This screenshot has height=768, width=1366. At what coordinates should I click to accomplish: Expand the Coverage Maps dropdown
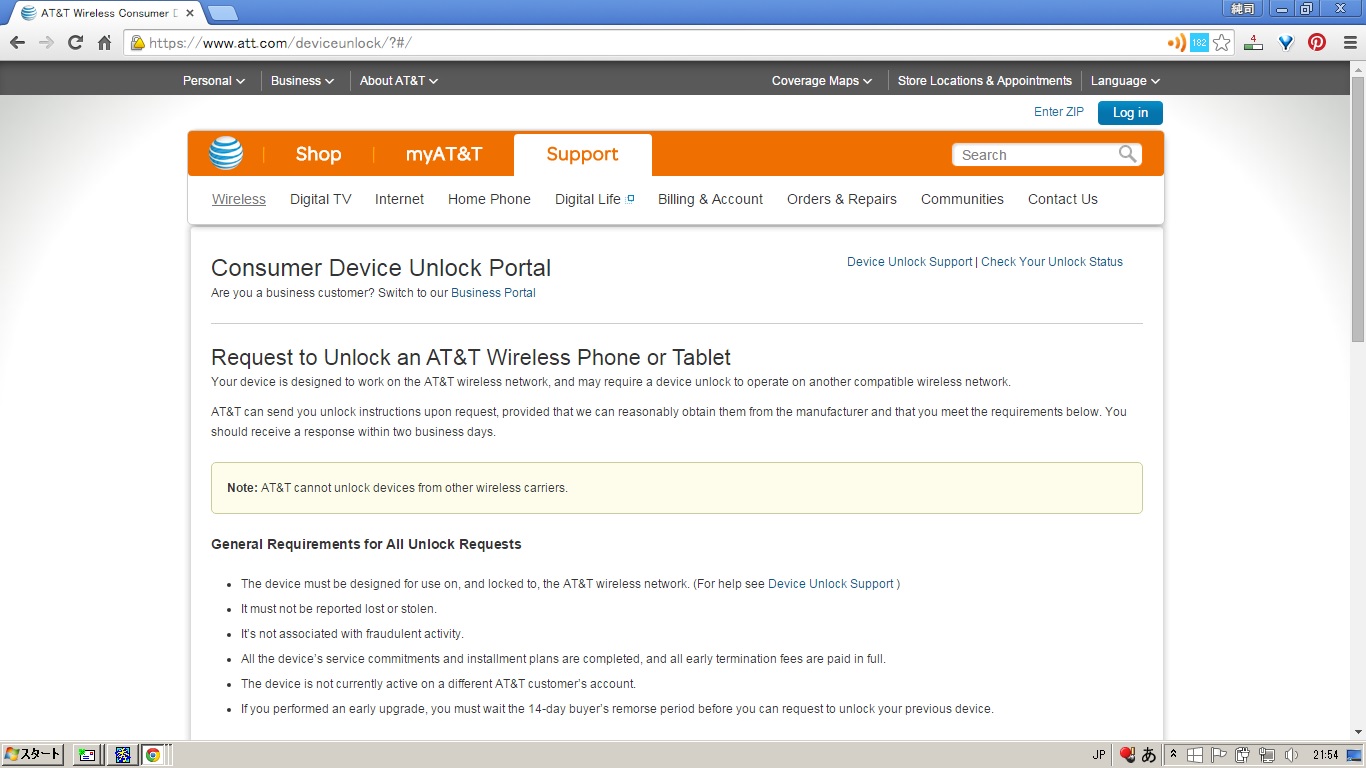pyautogui.click(x=822, y=81)
